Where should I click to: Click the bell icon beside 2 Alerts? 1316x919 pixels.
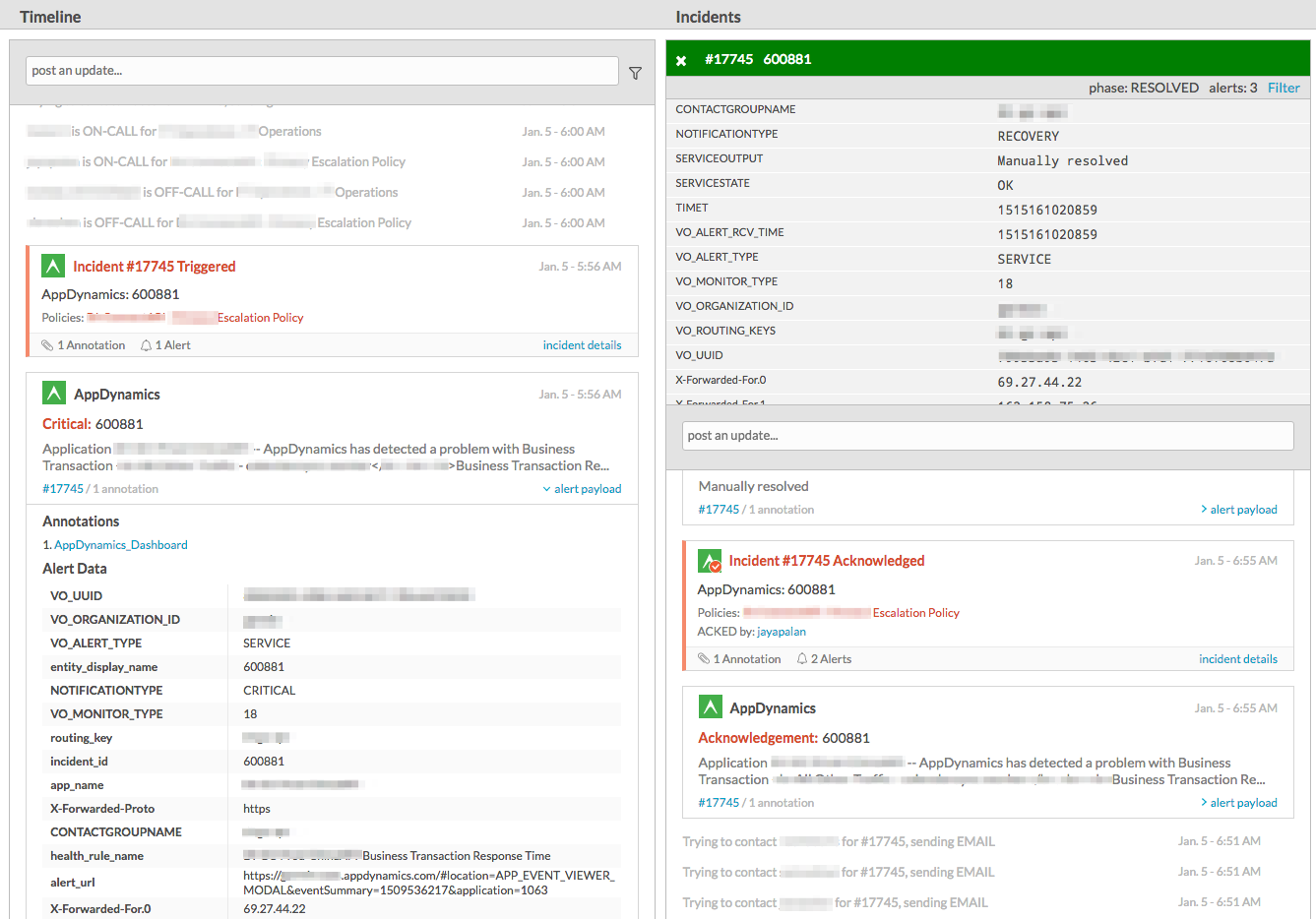point(802,659)
